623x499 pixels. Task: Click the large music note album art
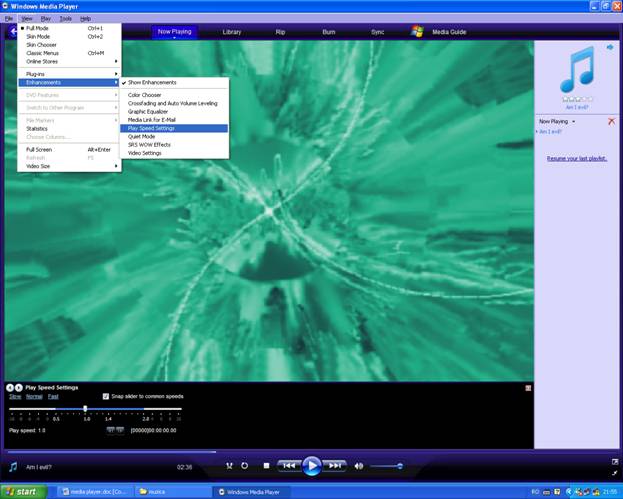click(x=577, y=69)
